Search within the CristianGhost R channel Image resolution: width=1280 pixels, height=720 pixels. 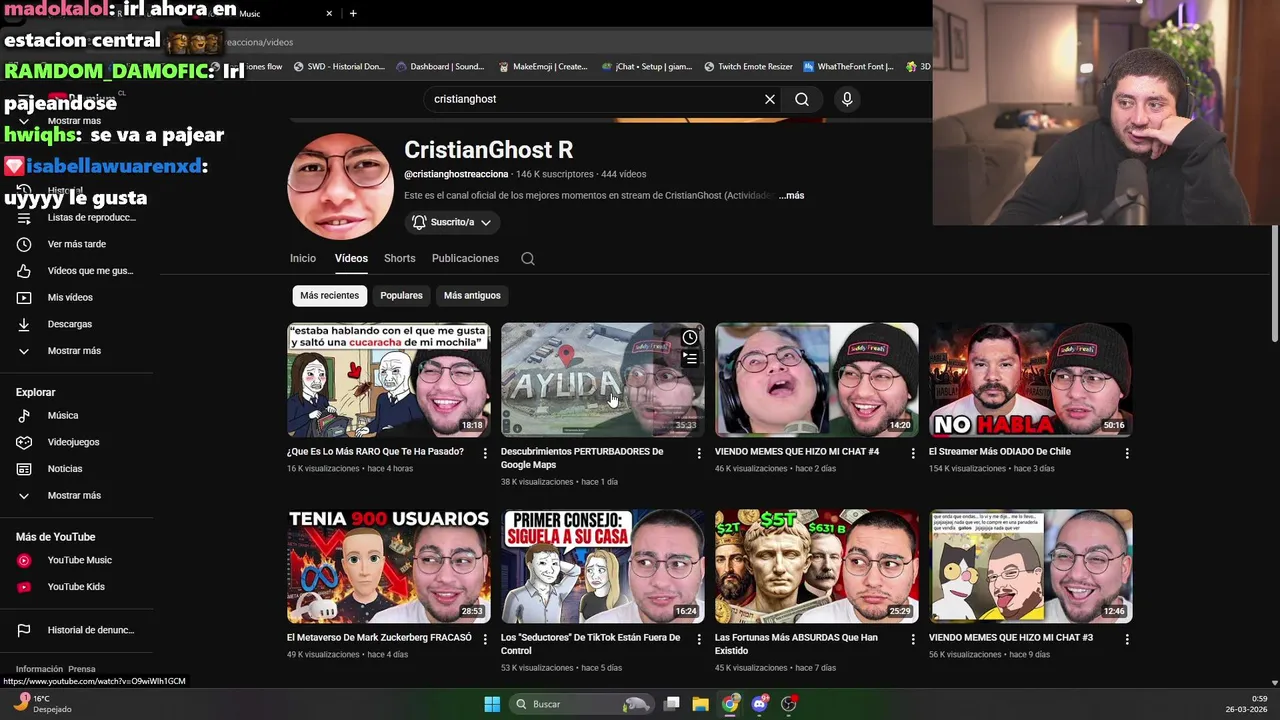pos(528,258)
